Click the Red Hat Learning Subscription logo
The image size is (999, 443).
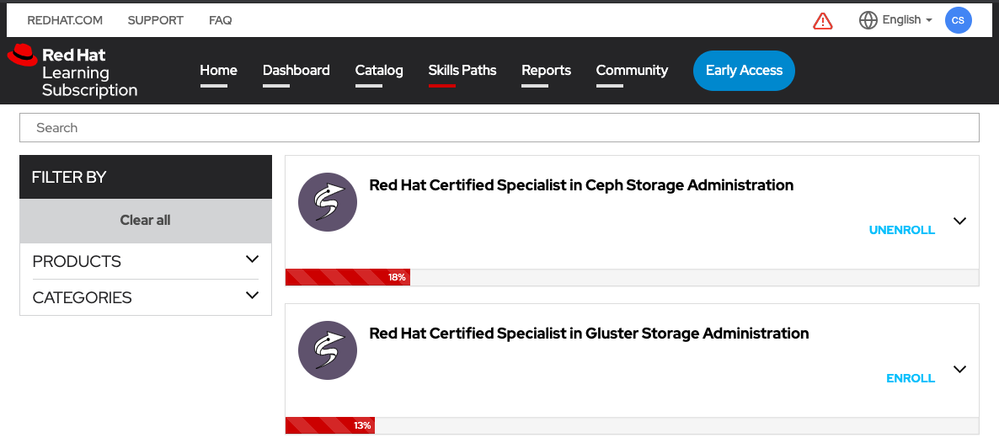(x=73, y=72)
